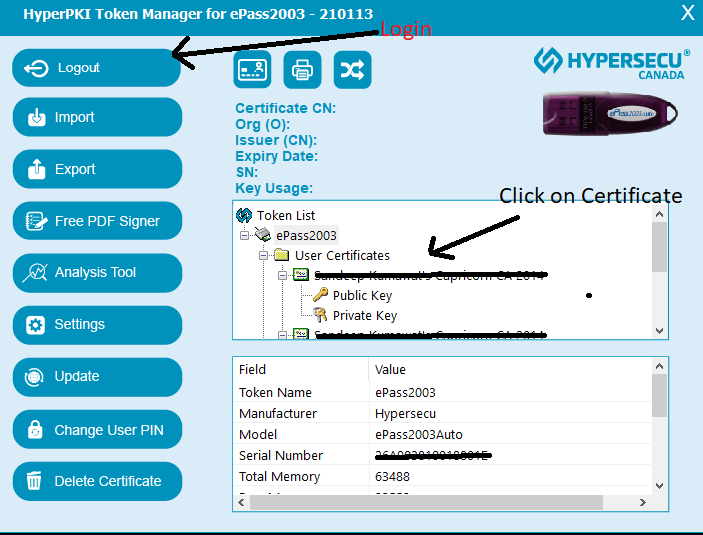The width and height of the screenshot is (703, 535).
Task: Collapse the second certificate node
Action: 282,335
